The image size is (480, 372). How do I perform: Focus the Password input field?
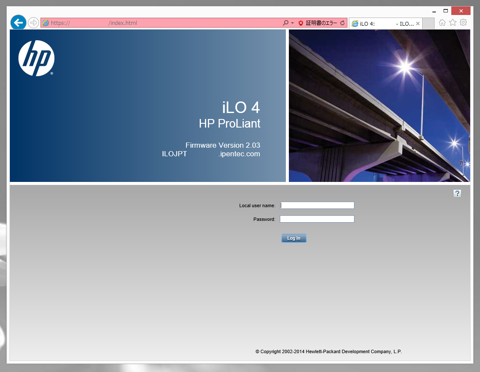[x=317, y=219]
